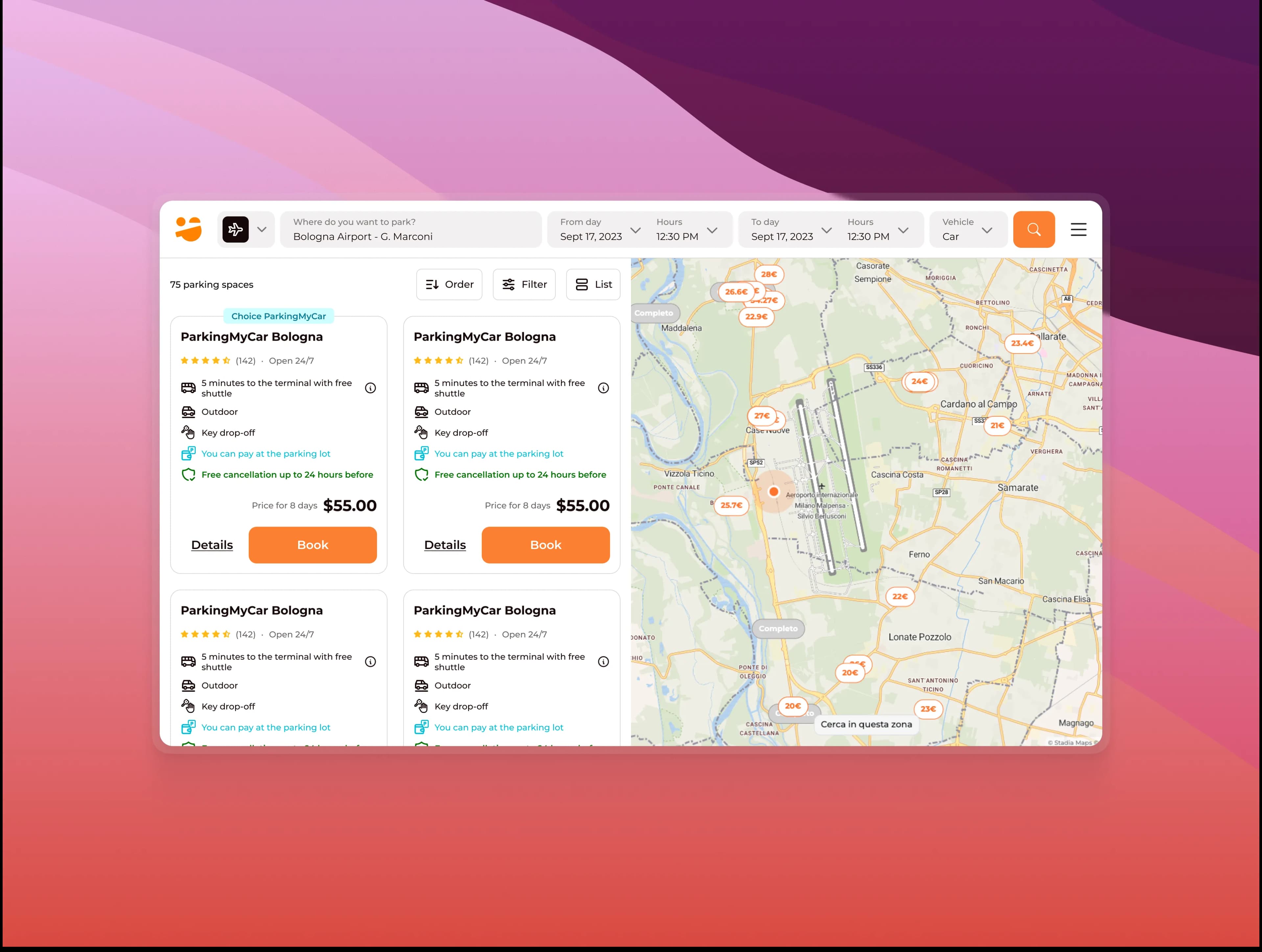Click the 22€ price pin on map
This screenshot has height=952, width=1262.
pyautogui.click(x=900, y=596)
